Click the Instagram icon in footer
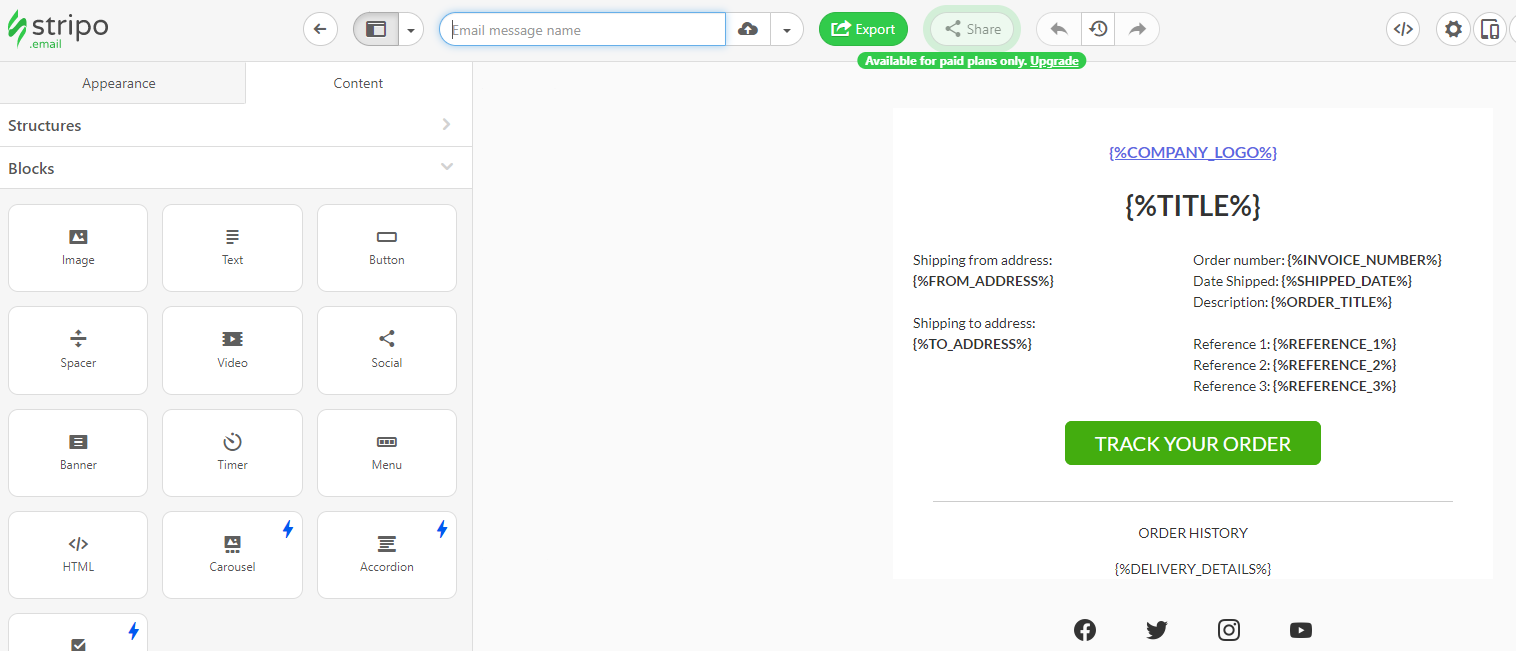The height and width of the screenshot is (651, 1516). [x=1229, y=630]
